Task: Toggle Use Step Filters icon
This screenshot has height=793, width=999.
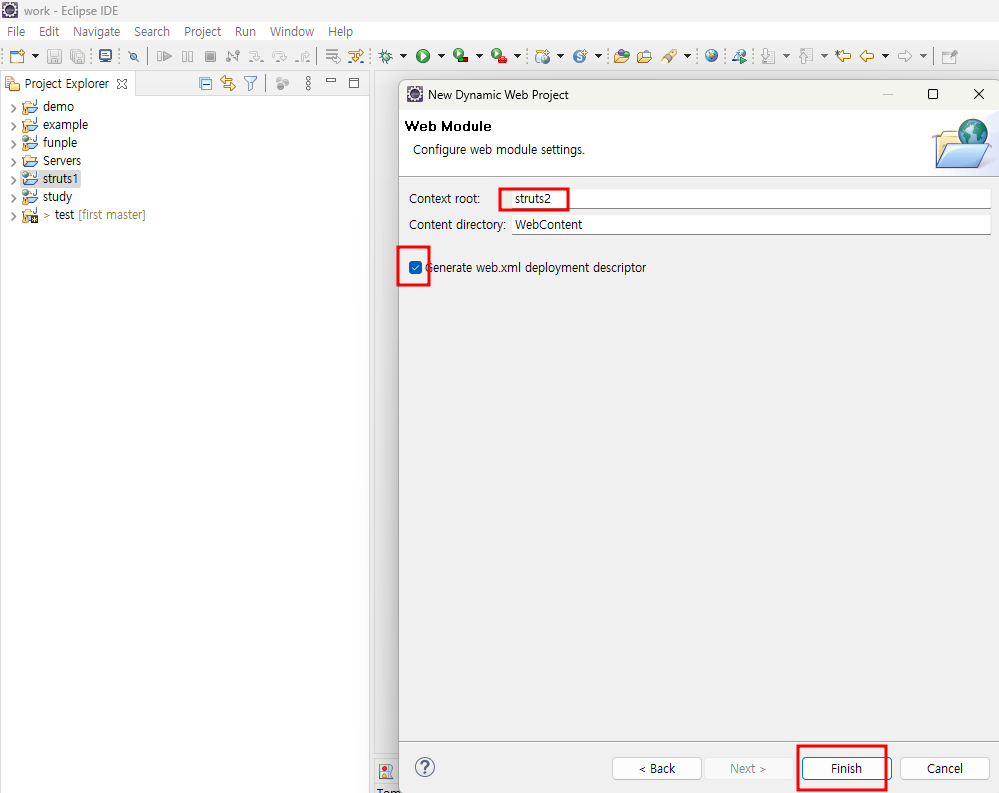Action: [x=356, y=56]
